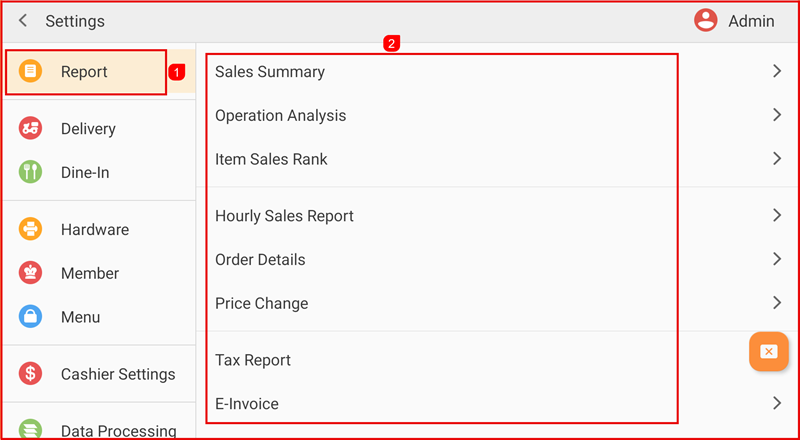
Task: Select the Report document icon in sidebar
Action: click(31, 72)
